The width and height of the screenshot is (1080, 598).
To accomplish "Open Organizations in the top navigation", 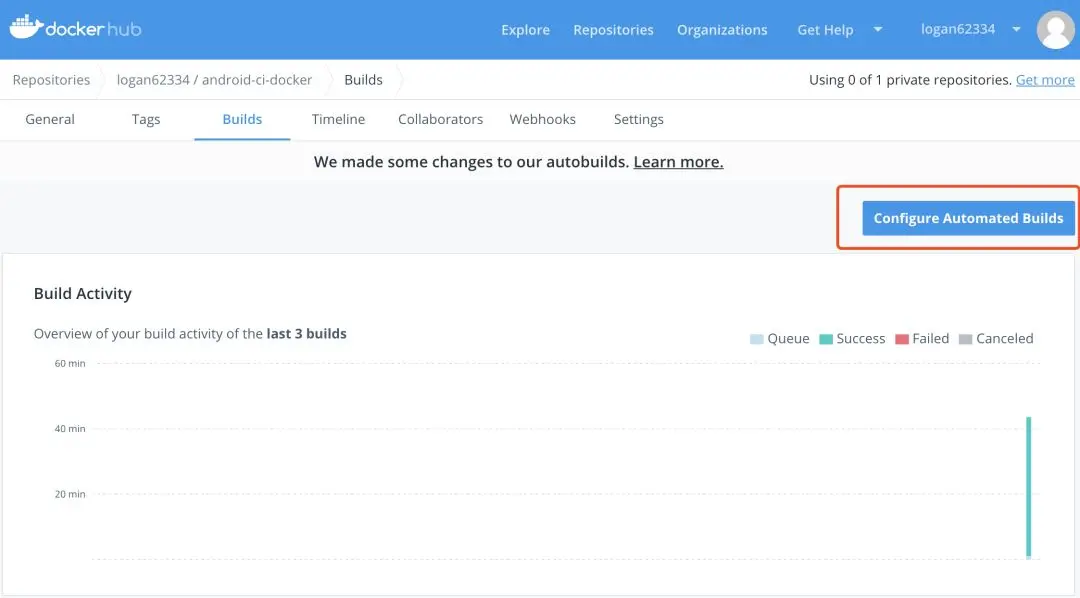I will click(x=722, y=30).
